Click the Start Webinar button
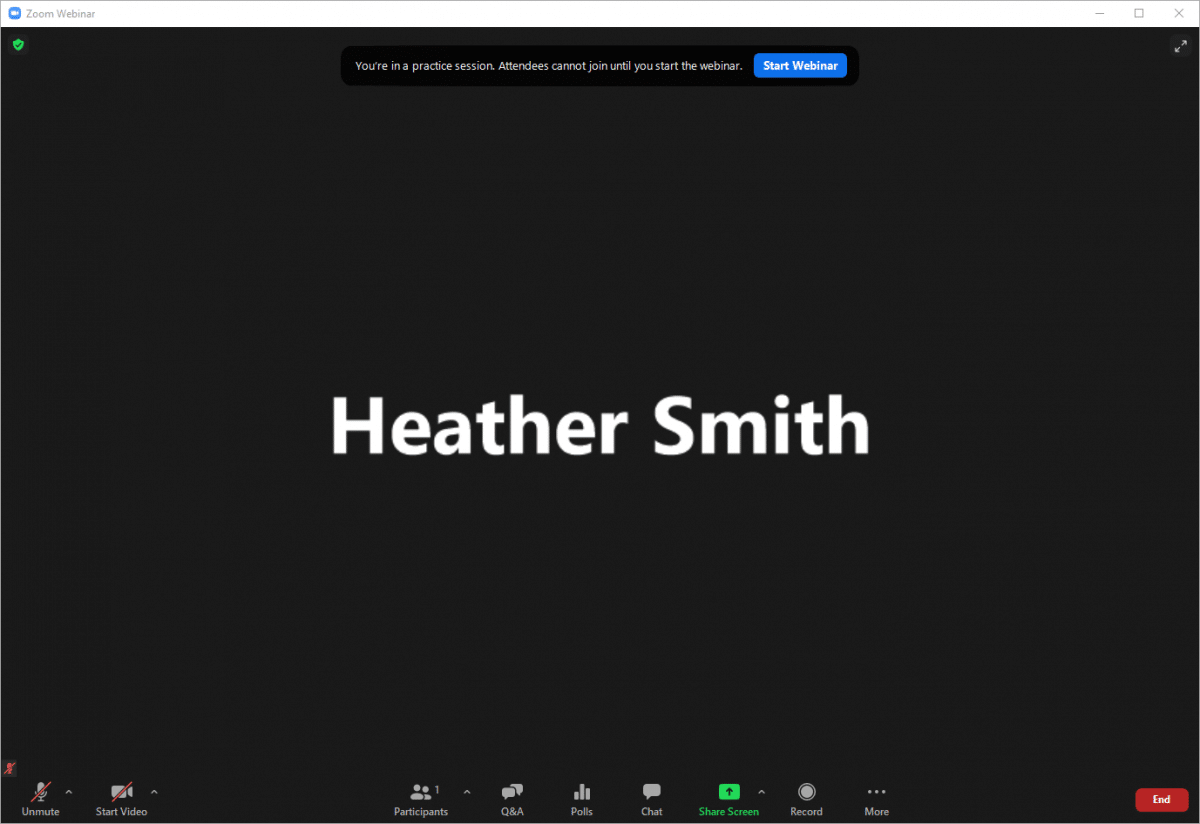The height and width of the screenshot is (824, 1200). point(800,66)
